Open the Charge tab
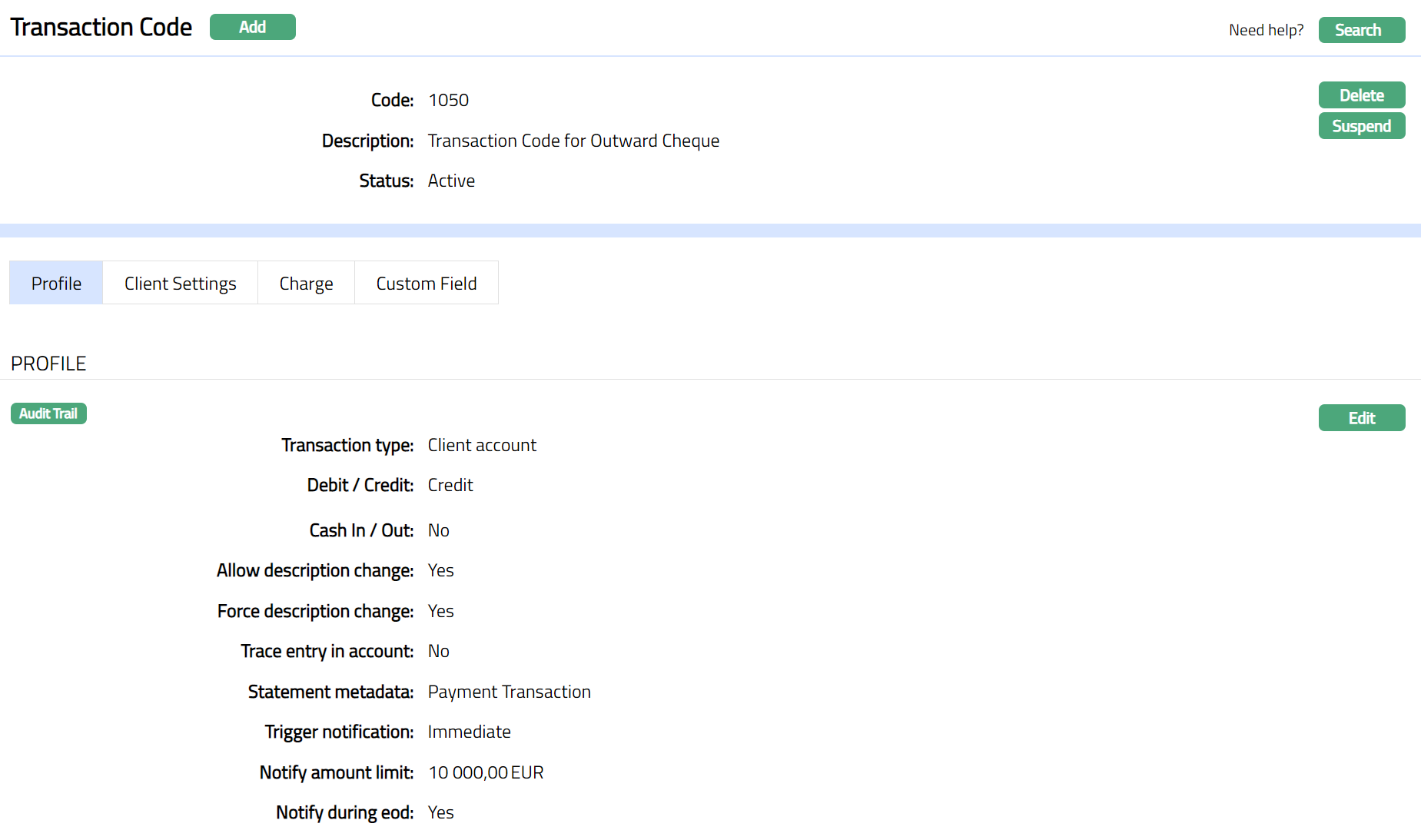 point(306,284)
